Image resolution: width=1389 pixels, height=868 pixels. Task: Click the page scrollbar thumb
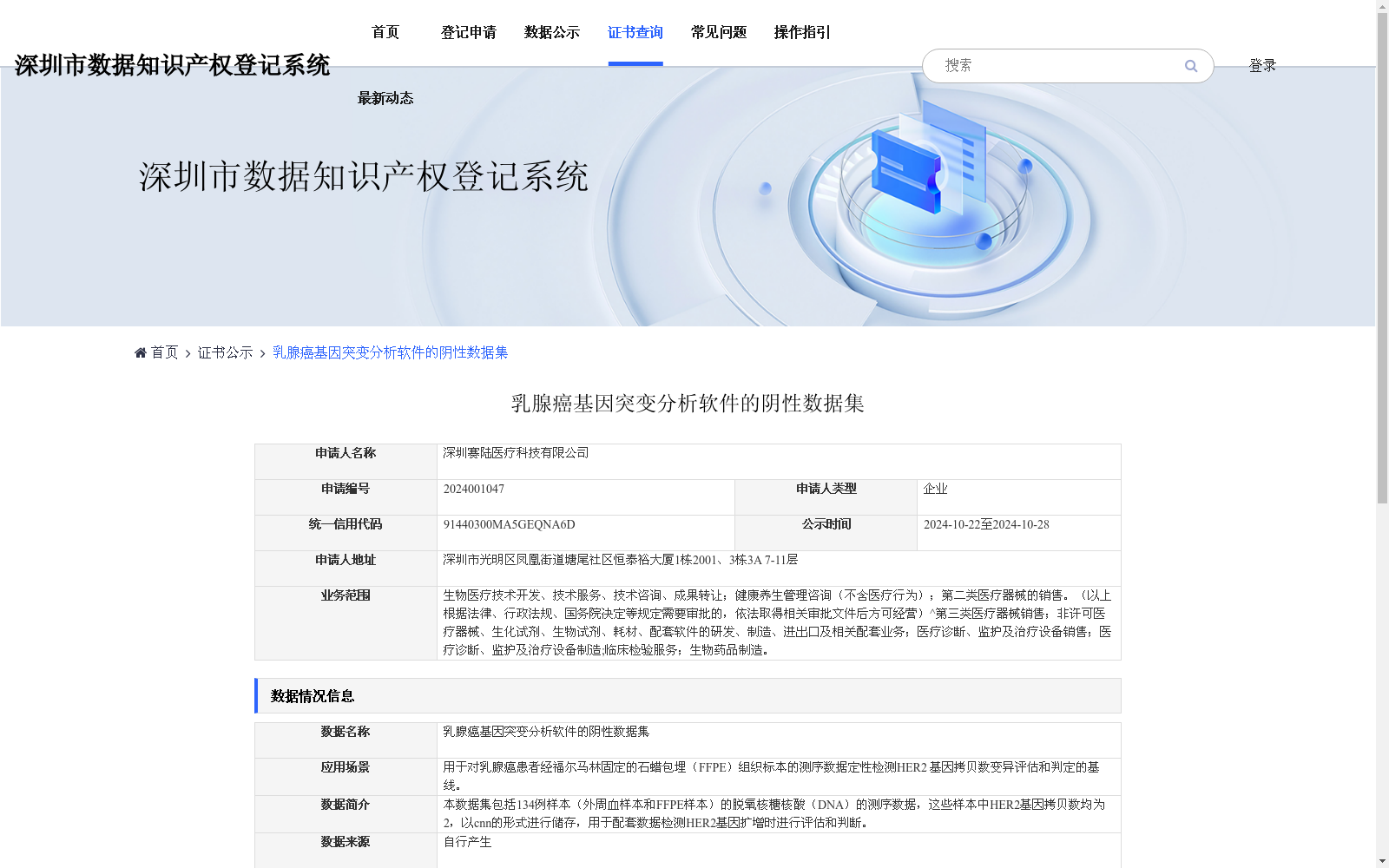(1382, 258)
